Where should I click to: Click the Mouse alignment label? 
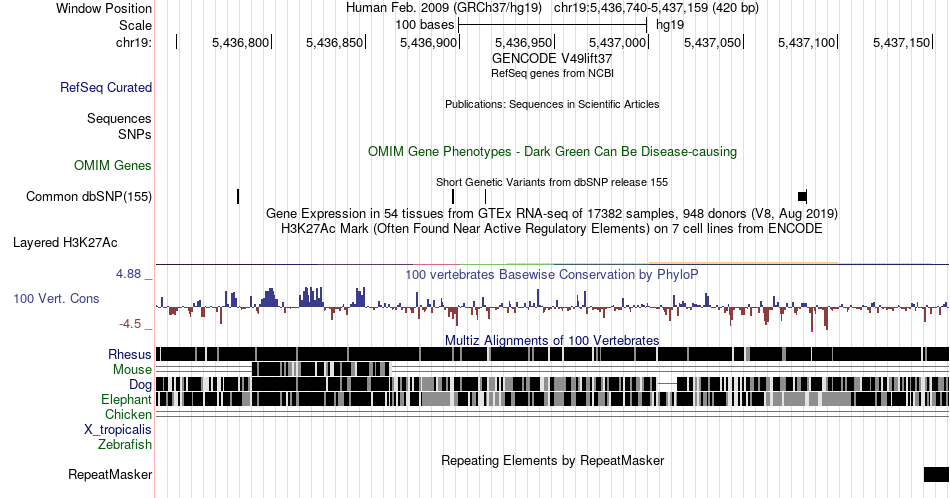[x=132, y=370]
